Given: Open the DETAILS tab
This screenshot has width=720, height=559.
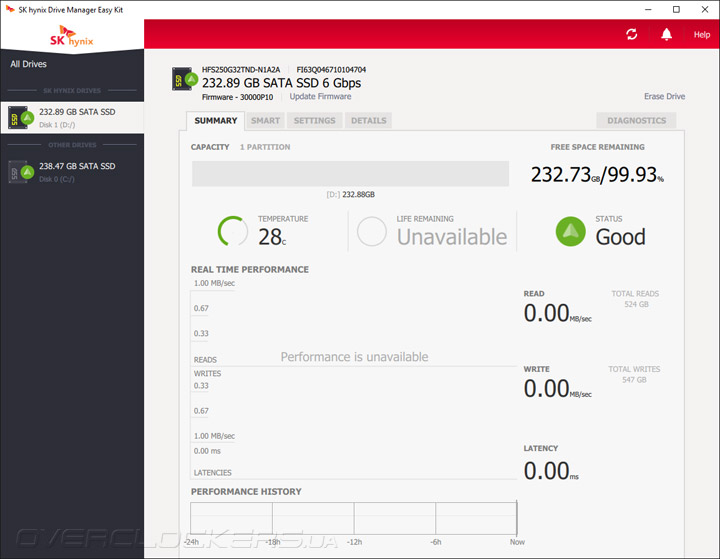Looking at the screenshot, I should tap(369, 121).
